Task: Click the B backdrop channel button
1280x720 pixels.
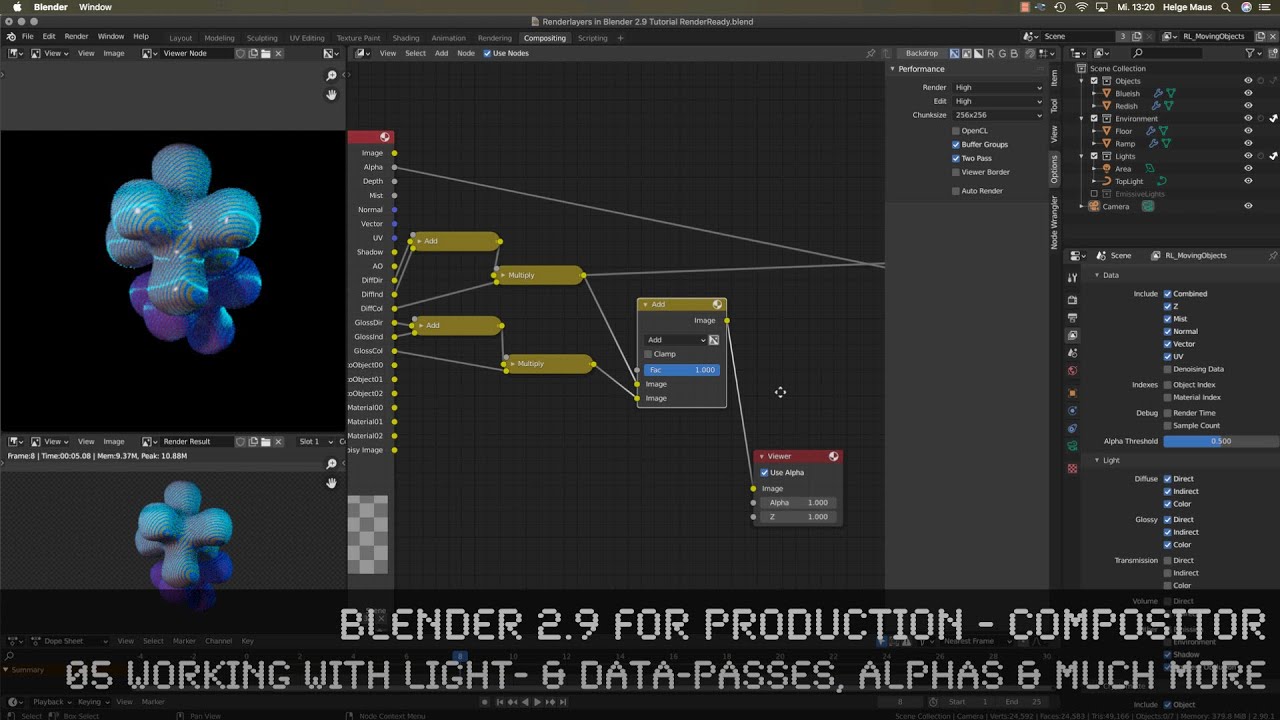Action: click(x=1014, y=53)
